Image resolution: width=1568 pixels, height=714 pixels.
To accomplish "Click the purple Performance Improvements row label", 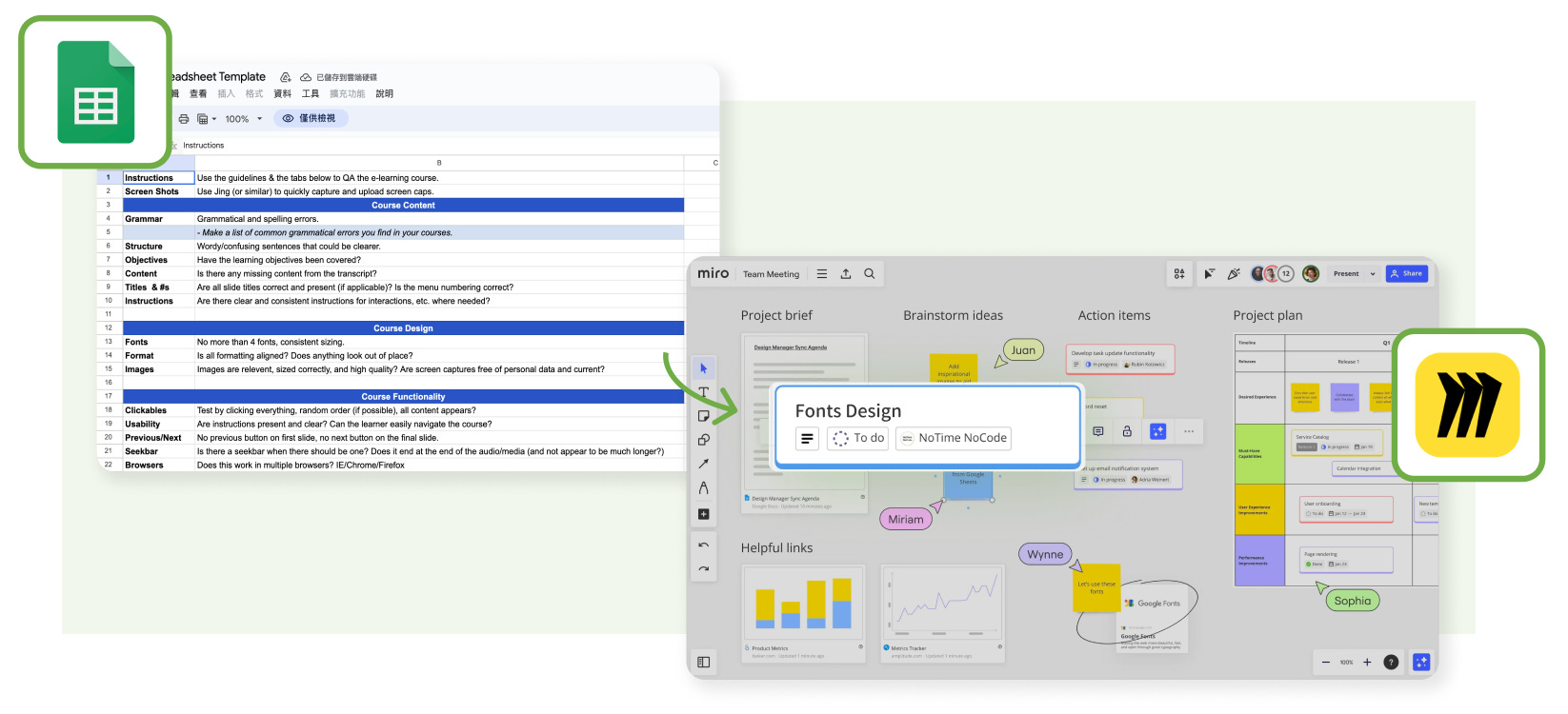I will [x=1259, y=561].
